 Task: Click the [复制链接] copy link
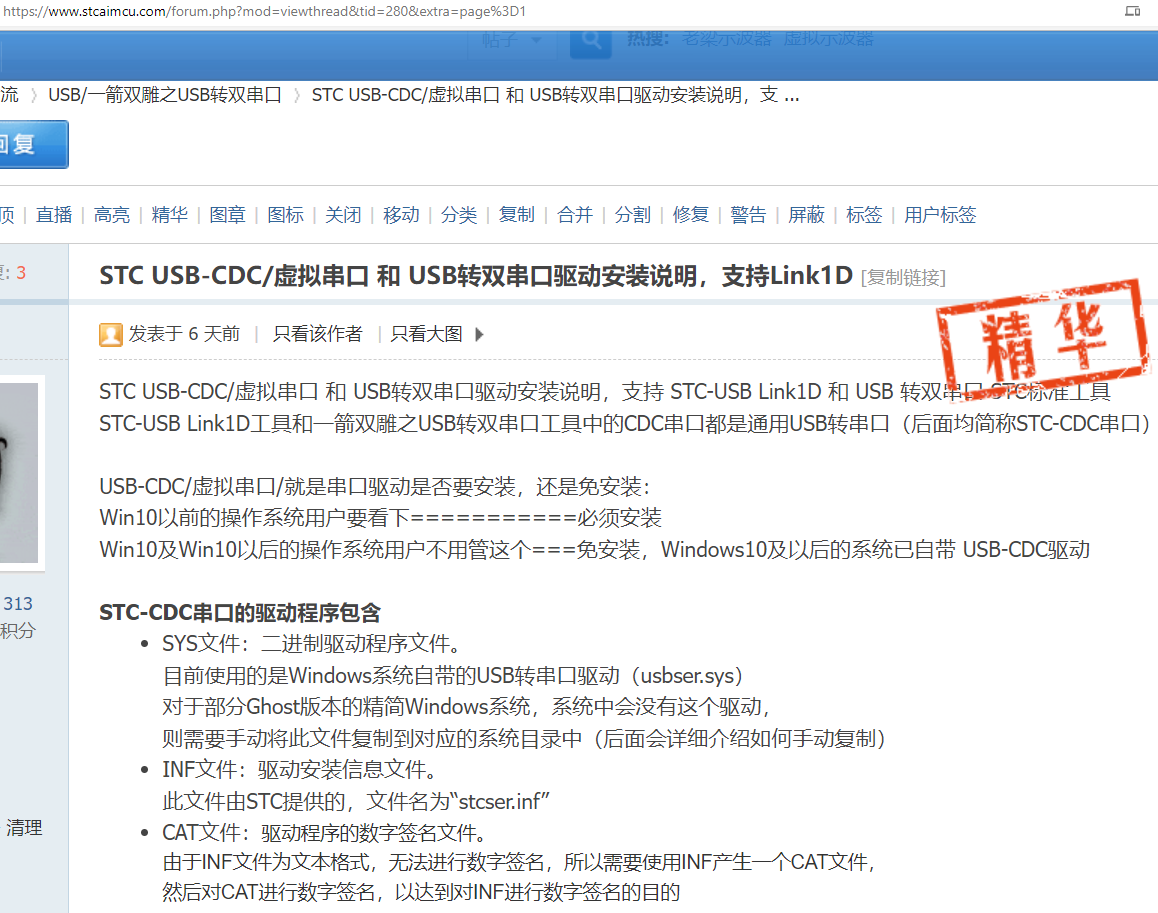coord(903,278)
